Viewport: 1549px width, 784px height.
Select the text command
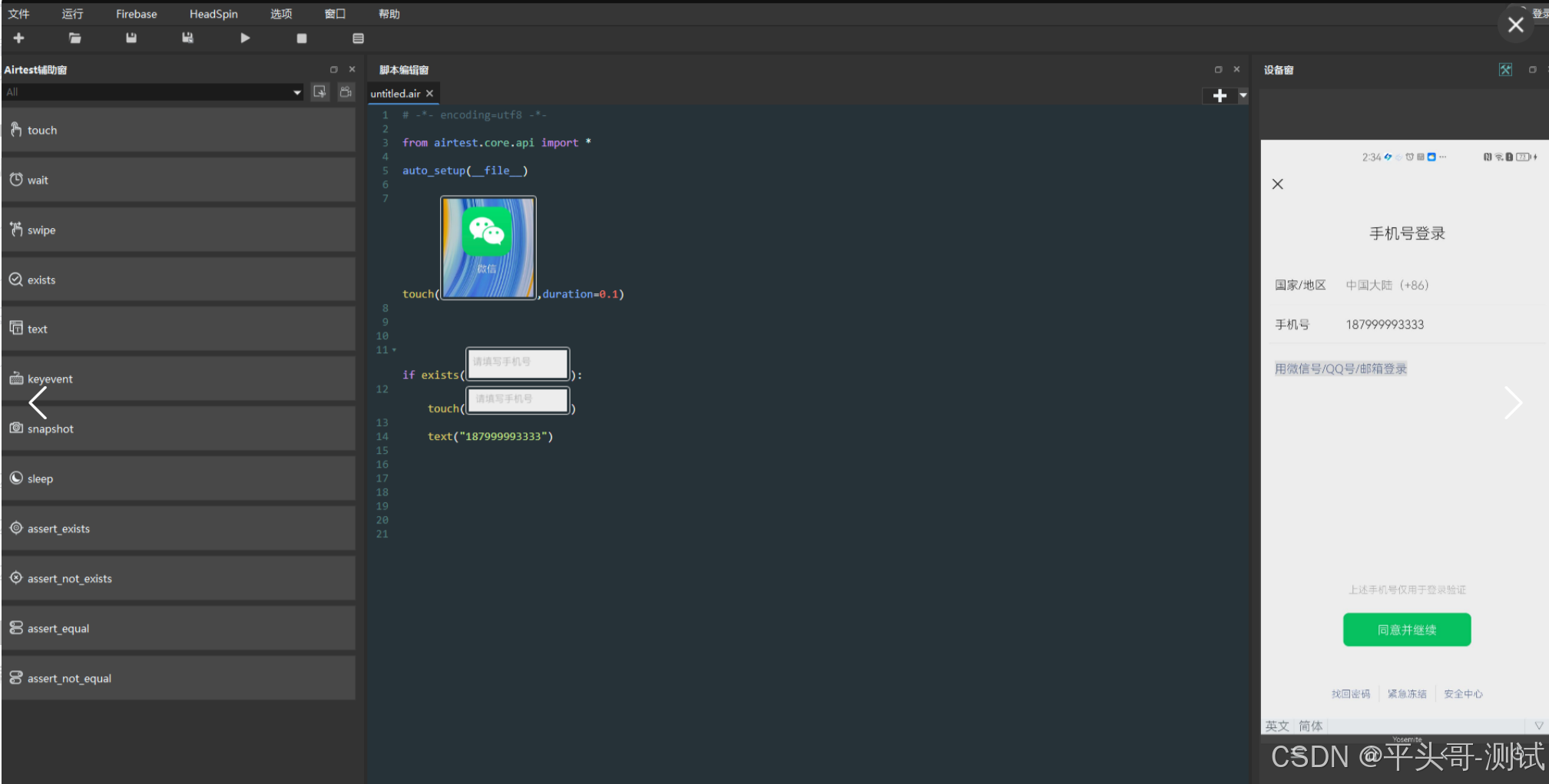pyautogui.click(x=178, y=329)
